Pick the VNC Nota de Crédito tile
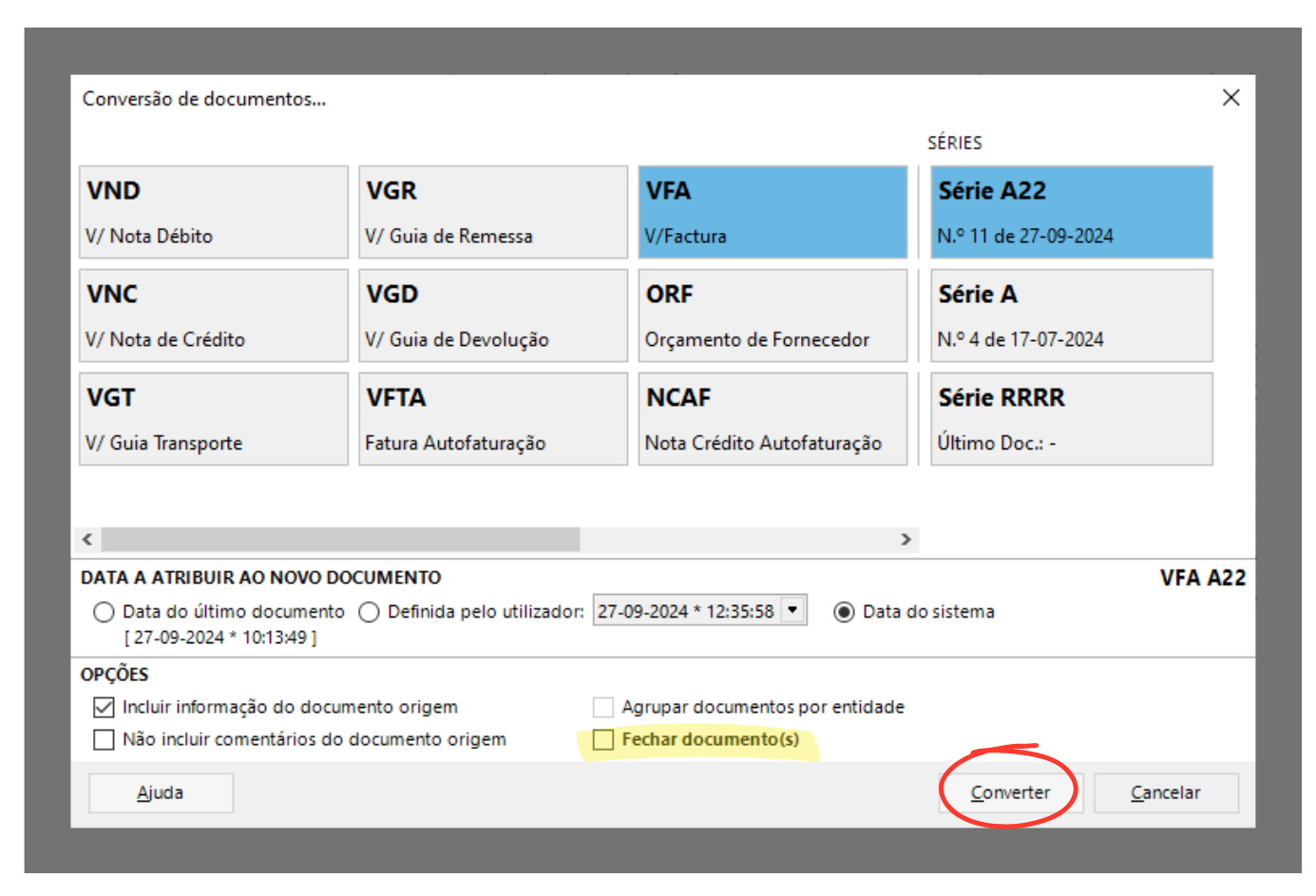This screenshot has width=1316, height=896. coord(214,315)
